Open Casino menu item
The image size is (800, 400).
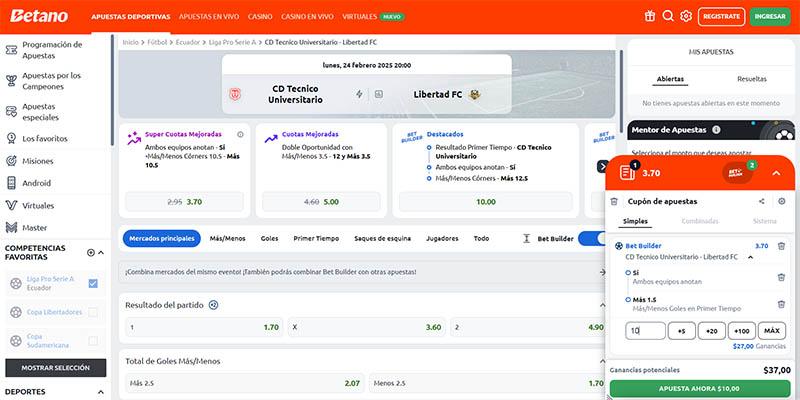tap(260, 16)
